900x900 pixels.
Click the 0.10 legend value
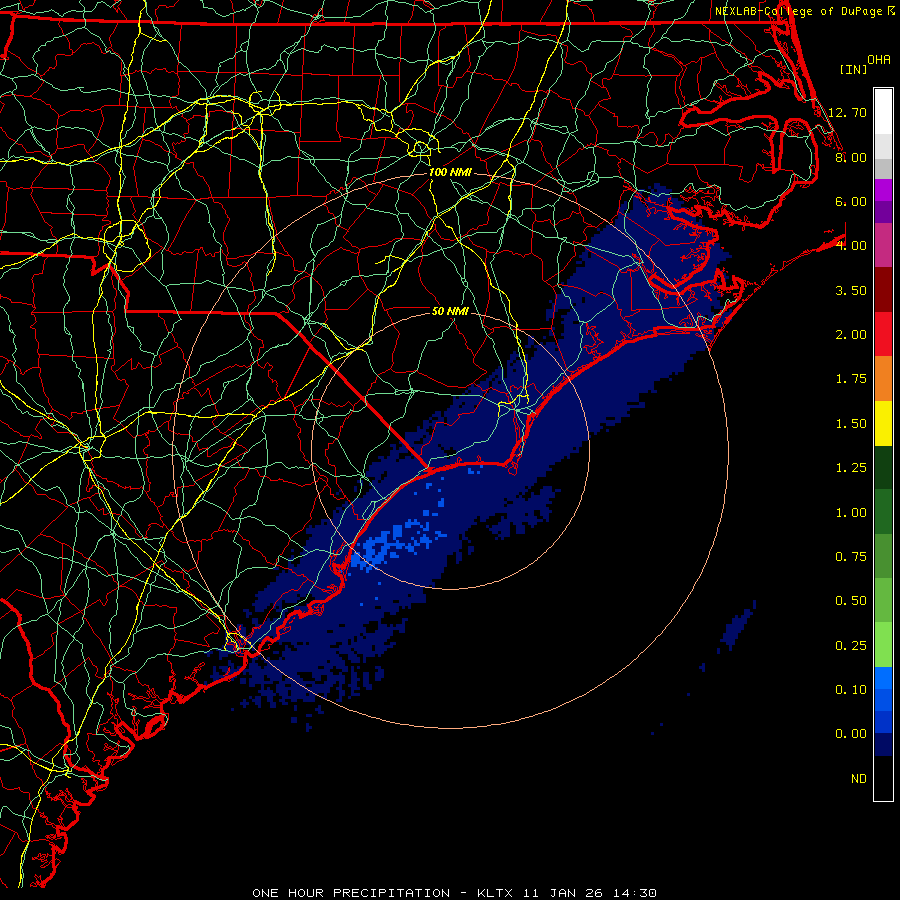pos(851,690)
